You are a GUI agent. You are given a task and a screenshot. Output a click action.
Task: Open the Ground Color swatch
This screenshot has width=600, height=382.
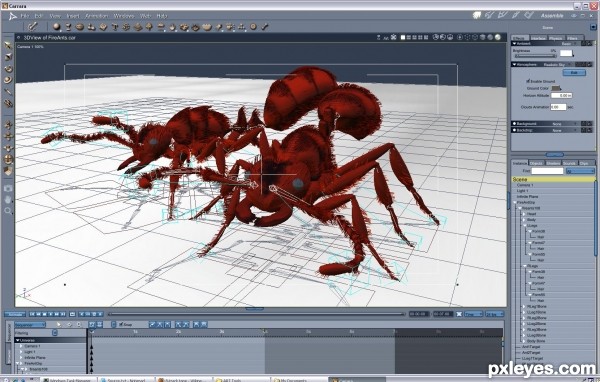pyautogui.click(x=556, y=88)
